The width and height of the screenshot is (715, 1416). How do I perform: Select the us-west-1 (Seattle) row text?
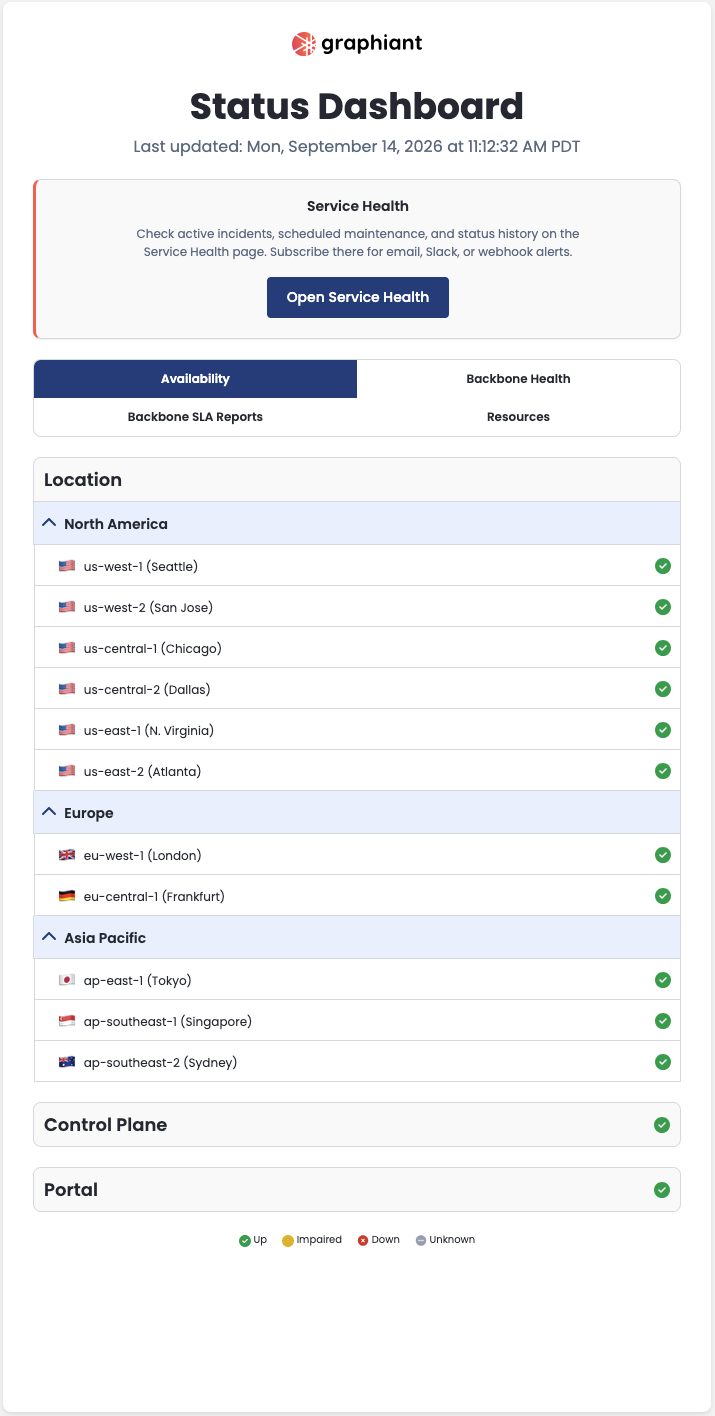[x=141, y=566]
